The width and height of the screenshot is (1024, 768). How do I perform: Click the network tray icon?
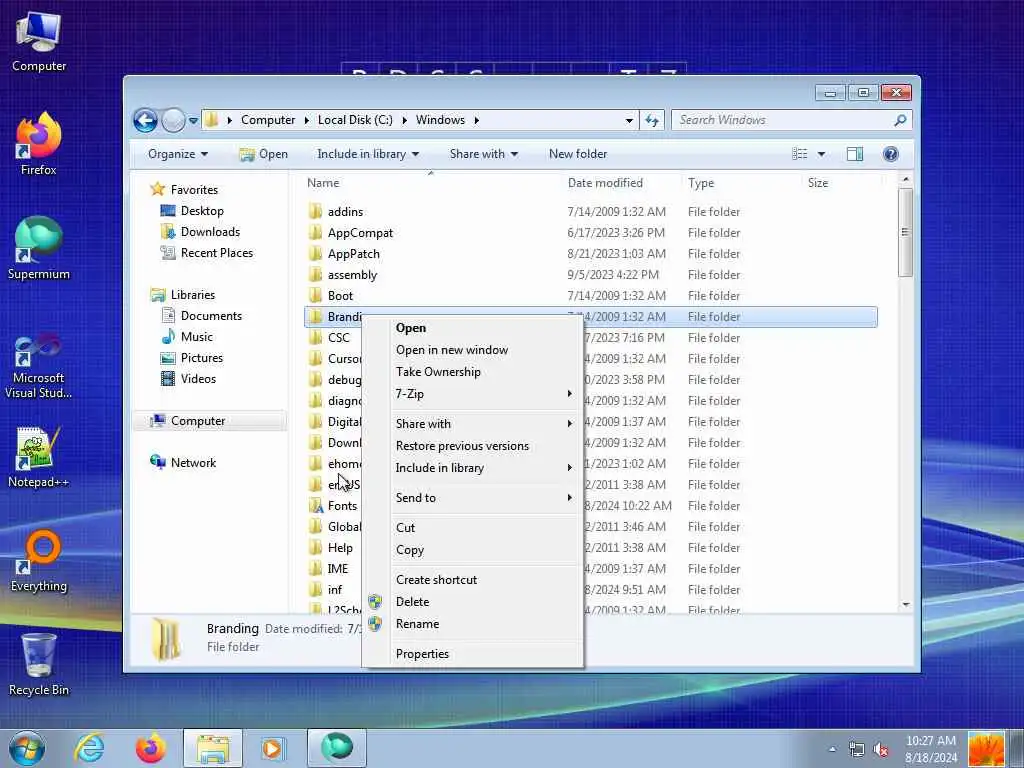857,750
